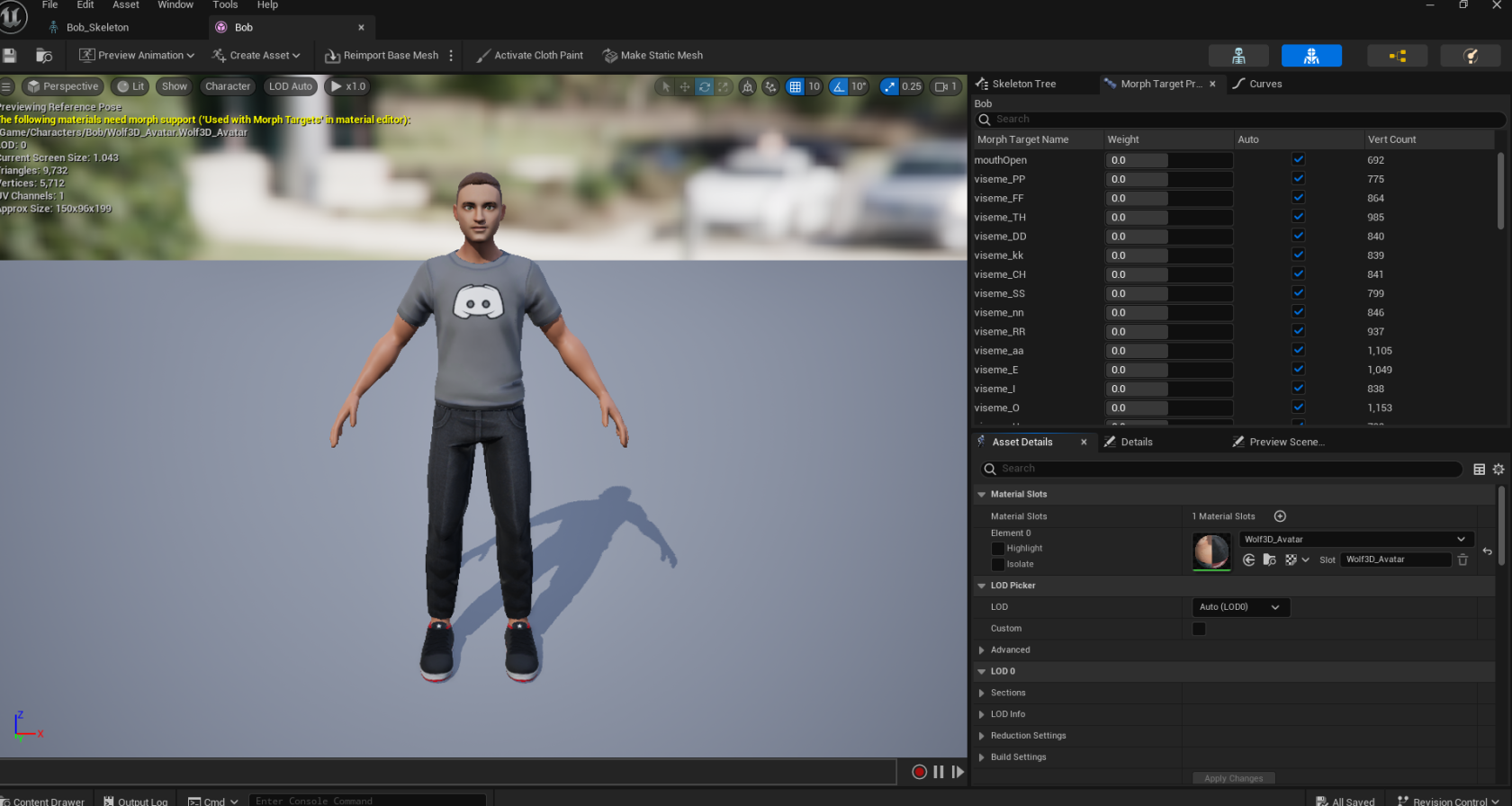Image resolution: width=1512 pixels, height=806 pixels.
Task: Expand the Advanced section
Action: click(982, 650)
